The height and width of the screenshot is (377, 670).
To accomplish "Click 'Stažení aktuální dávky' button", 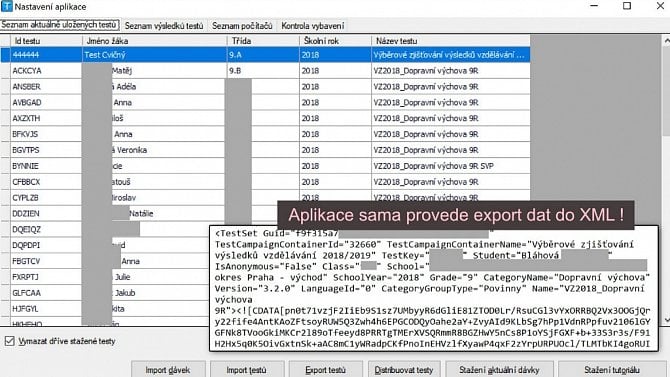I will coord(499,370).
